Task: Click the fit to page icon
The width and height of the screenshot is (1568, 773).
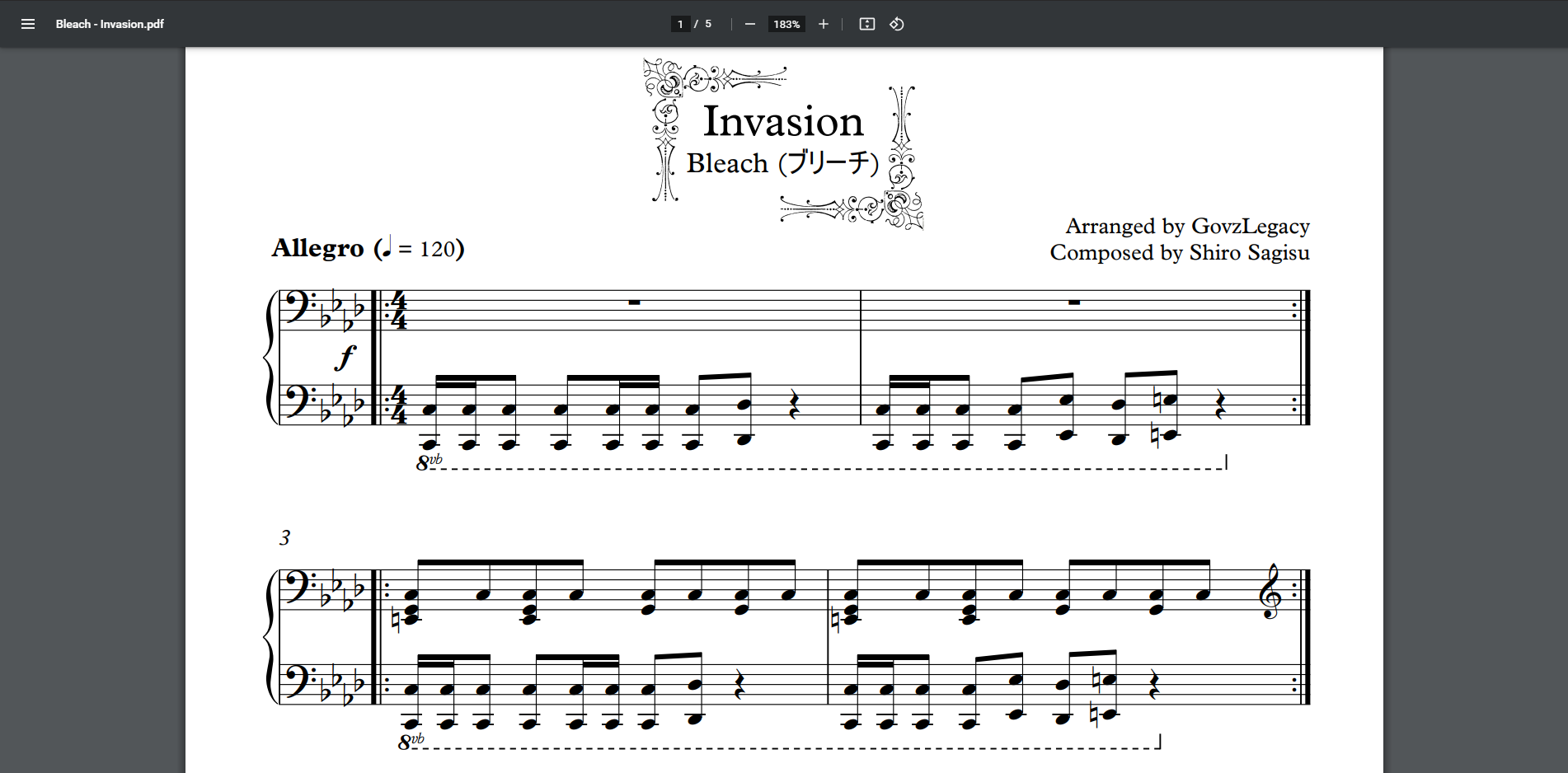Action: tap(866, 24)
